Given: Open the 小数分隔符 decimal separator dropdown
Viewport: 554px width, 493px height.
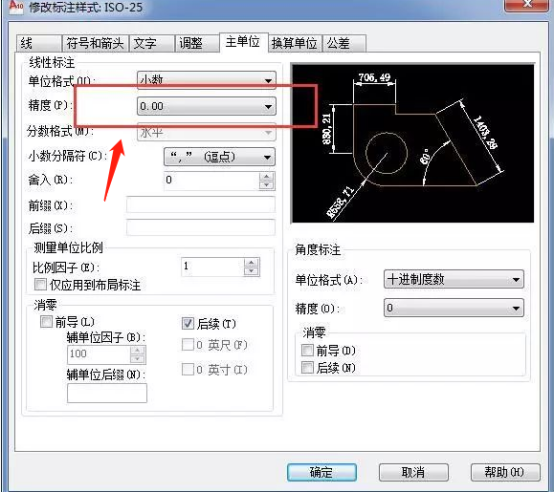Looking at the screenshot, I should coord(219,157).
